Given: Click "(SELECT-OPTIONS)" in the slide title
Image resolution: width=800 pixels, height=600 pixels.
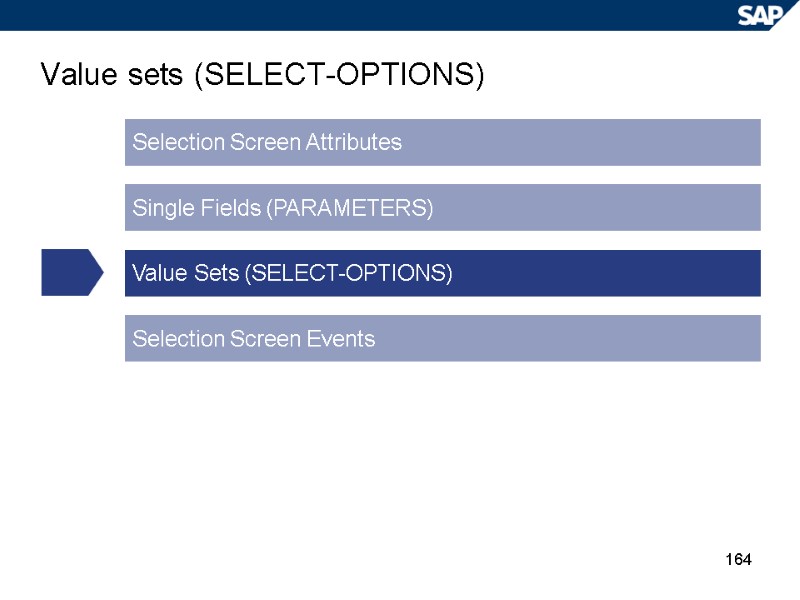Looking at the screenshot, I should (x=338, y=76).
